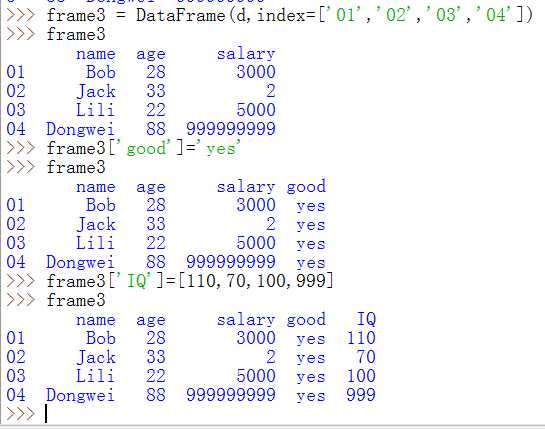This screenshot has width=545, height=429.
Task: Click 'Bob' in the first three-column output
Action: point(101,72)
